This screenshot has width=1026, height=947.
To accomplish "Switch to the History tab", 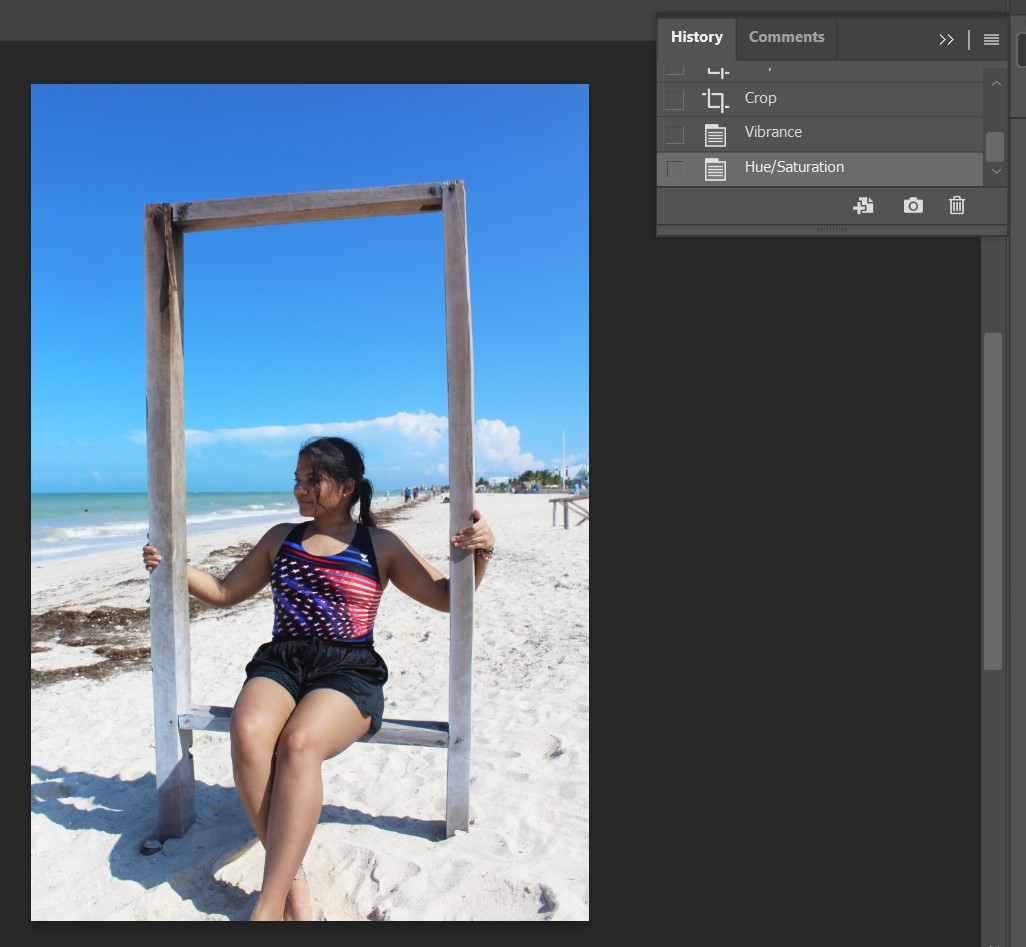I will click(x=696, y=38).
